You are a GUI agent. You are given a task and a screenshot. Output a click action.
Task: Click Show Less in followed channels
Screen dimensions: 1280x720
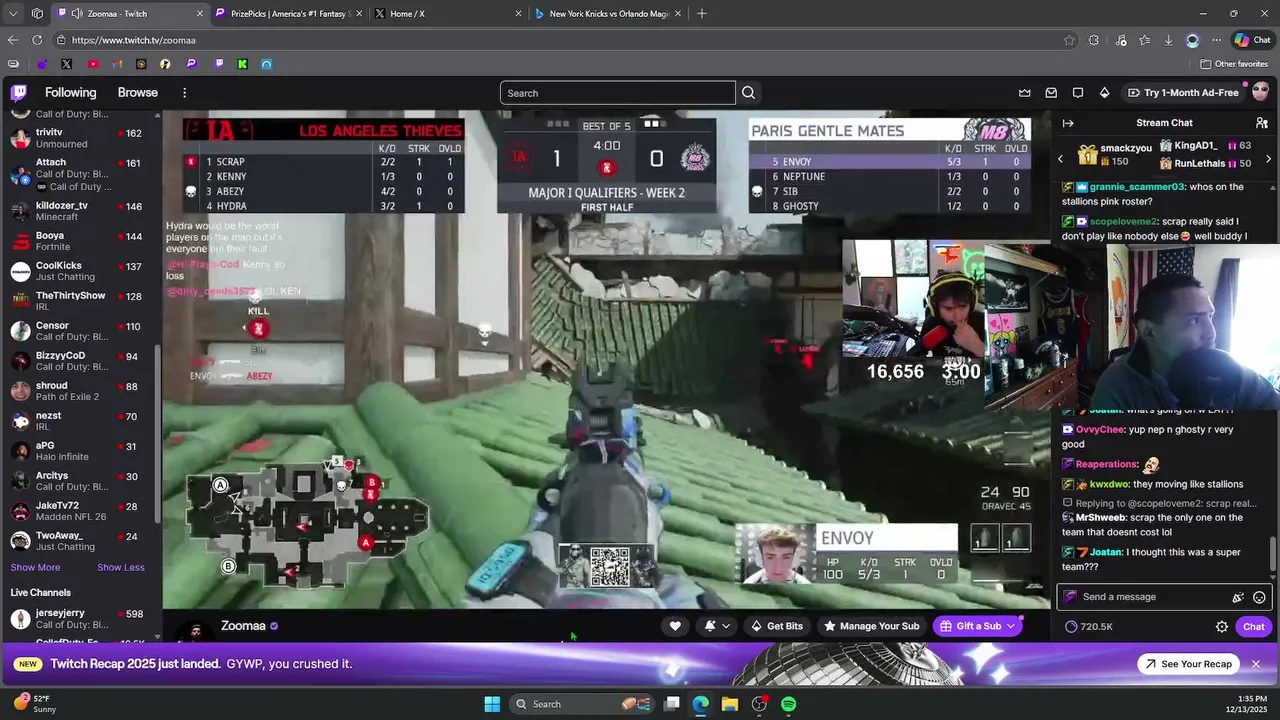coord(121,568)
